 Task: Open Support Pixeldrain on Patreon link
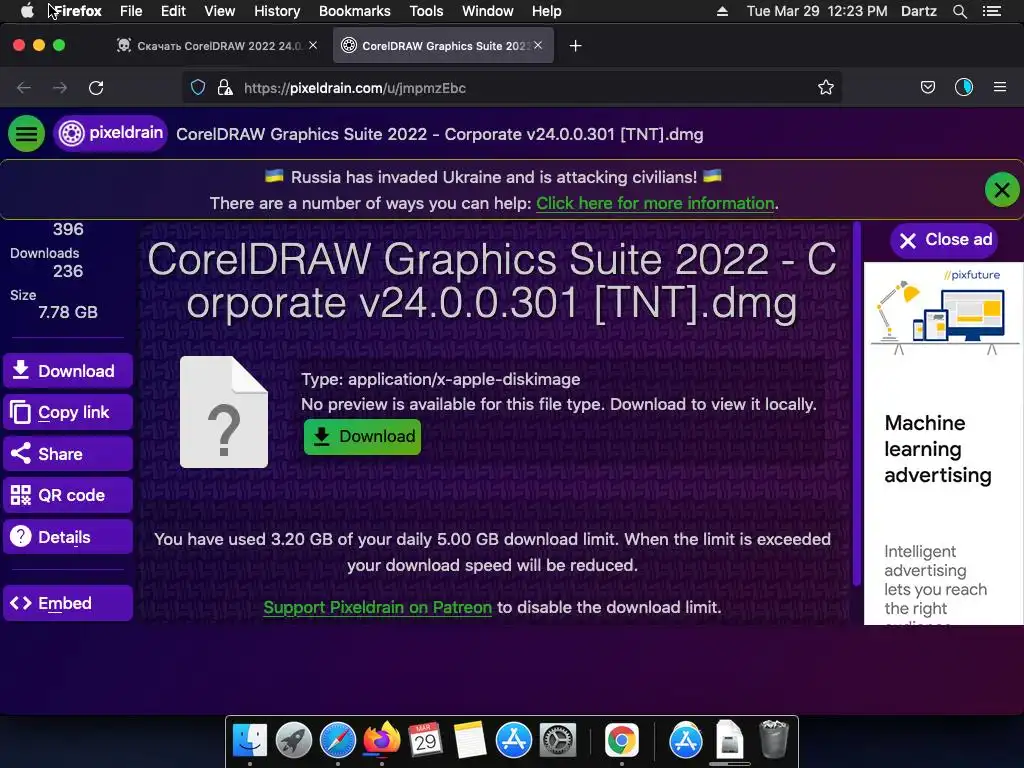point(377,607)
